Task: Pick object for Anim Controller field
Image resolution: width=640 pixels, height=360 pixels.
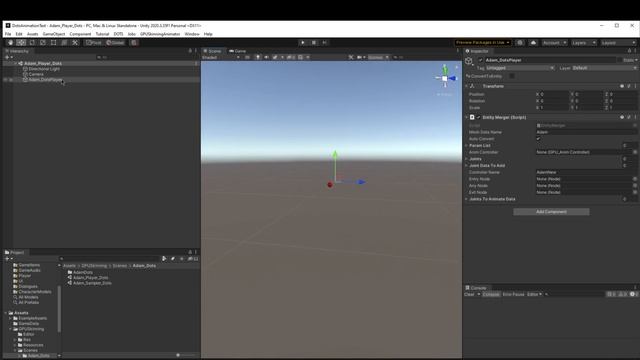Action: [x=635, y=152]
